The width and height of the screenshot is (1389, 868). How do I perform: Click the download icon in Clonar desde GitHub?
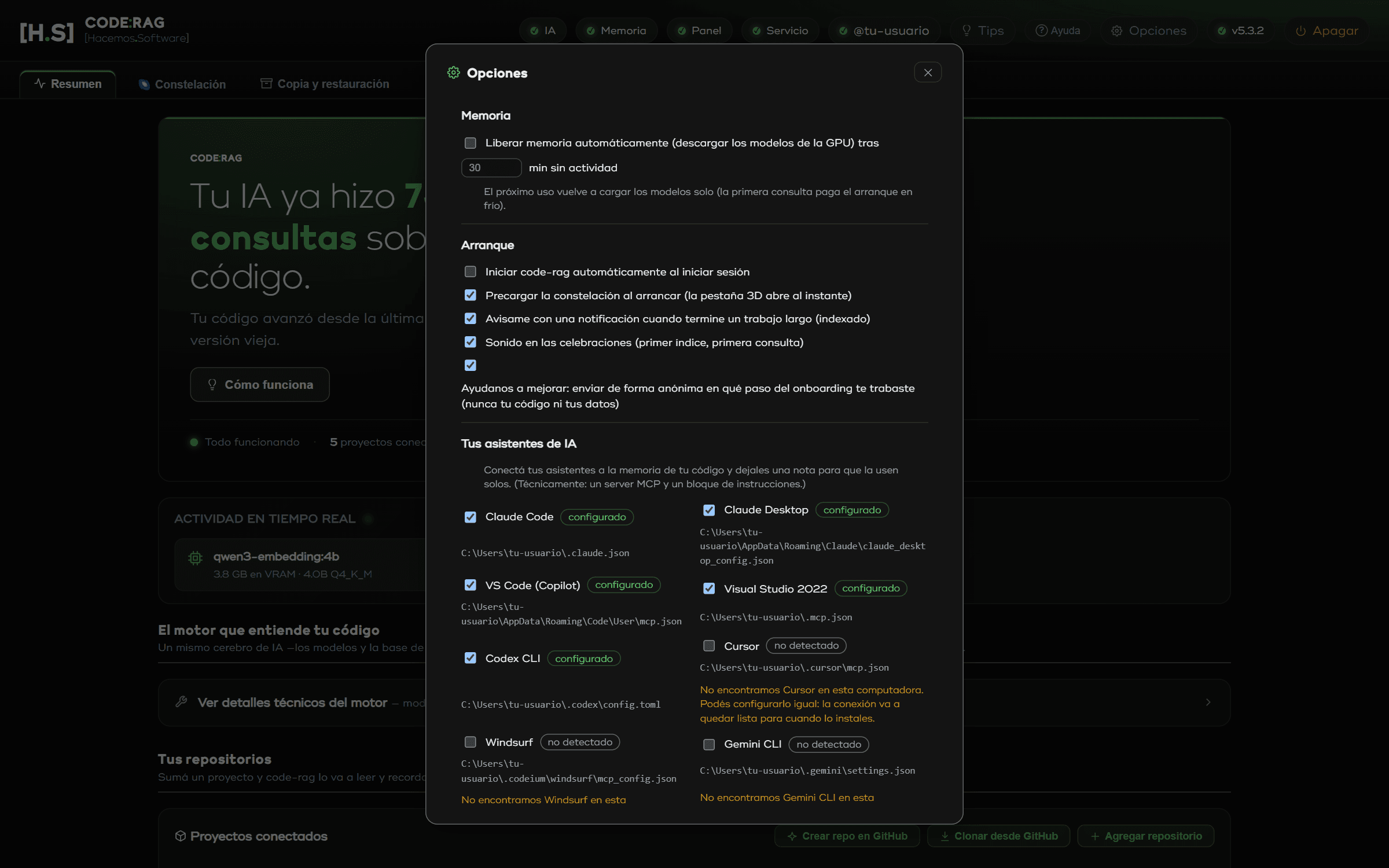[945, 836]
